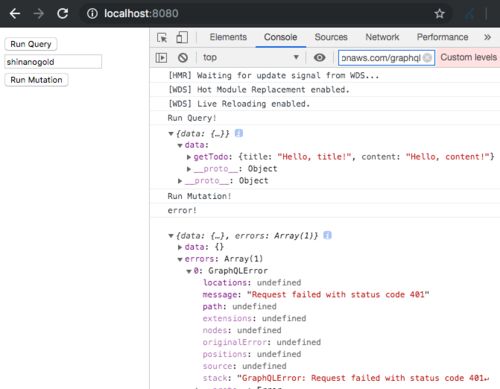Switch to the Sources tab
Image resolution: width=500 pixels, height=389 pixels.
click(x=331, y=37)
